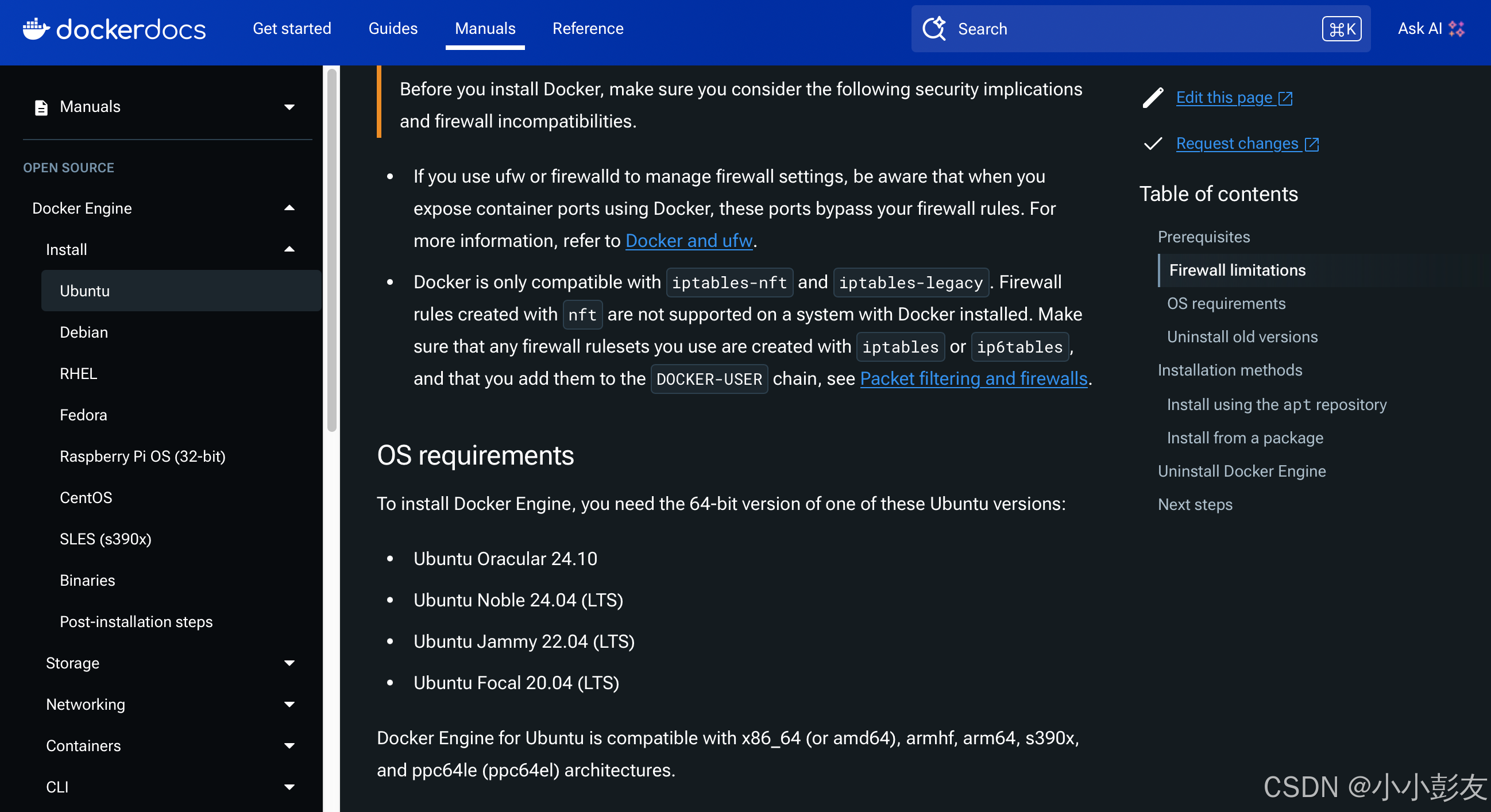Expand the Storage section

[289, 663]
